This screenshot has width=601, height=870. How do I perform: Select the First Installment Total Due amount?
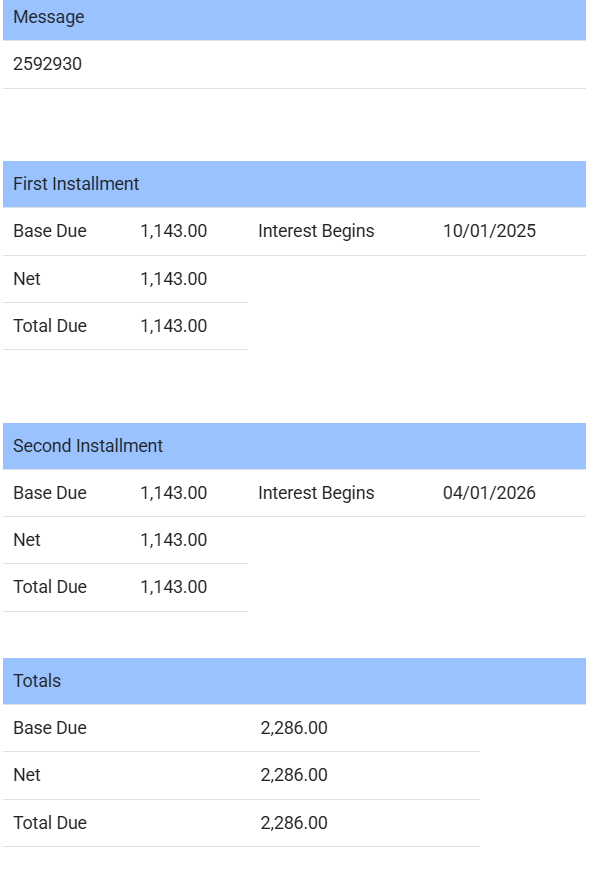(x=173, y=326)
